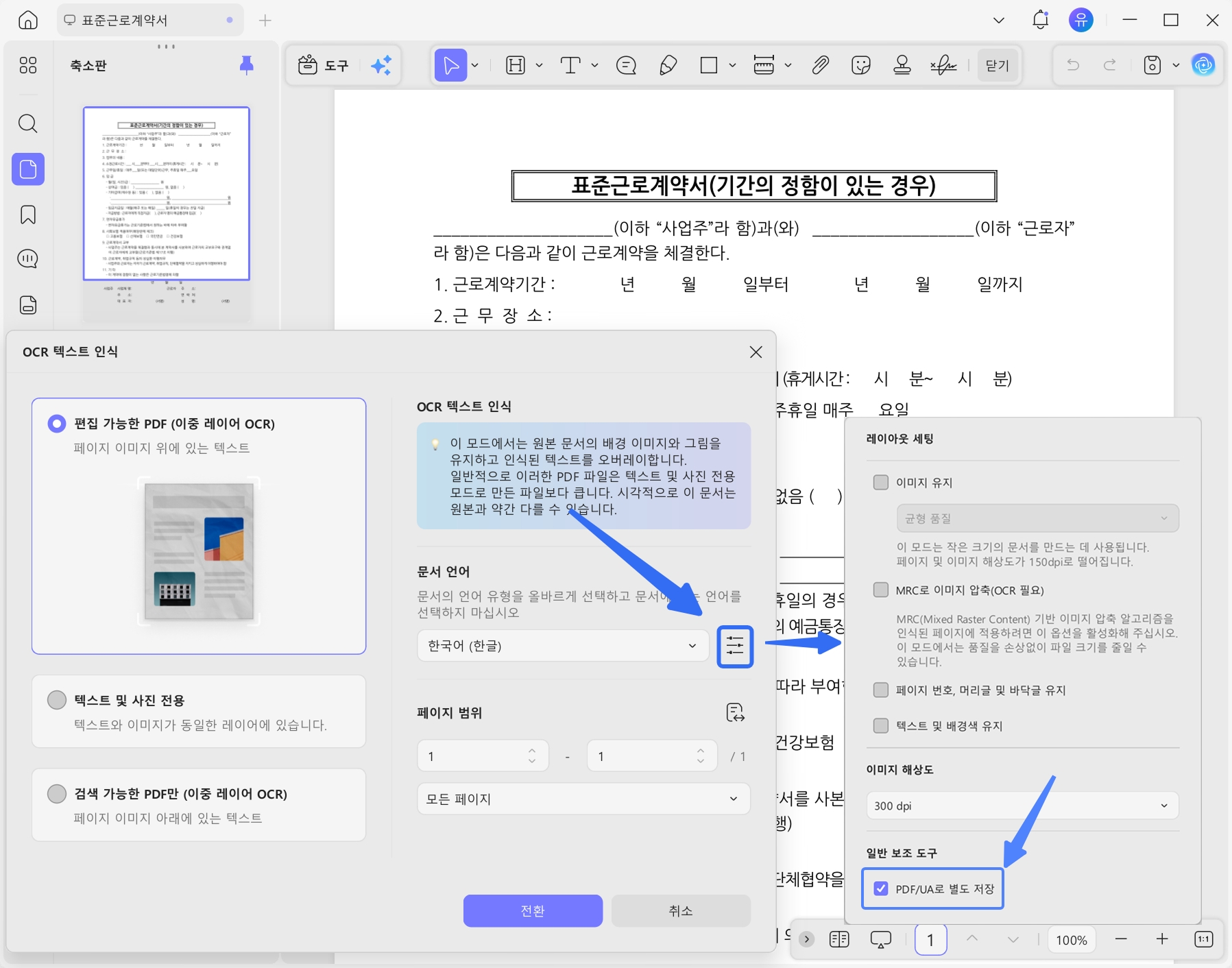Click current page number box
The image size is (1232, 968).
click(x=930, y=939)
